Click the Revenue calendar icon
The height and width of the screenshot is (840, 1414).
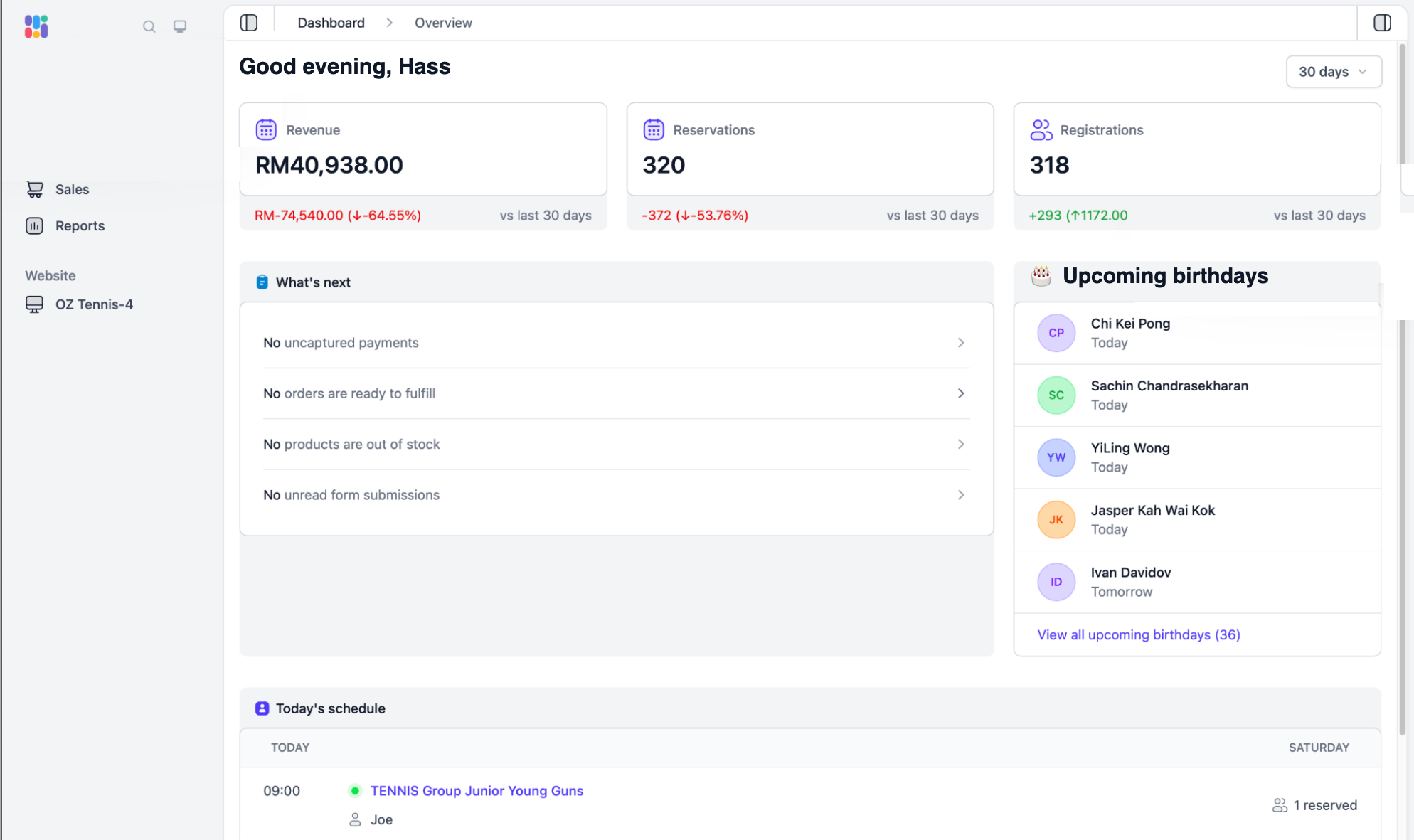266,129
